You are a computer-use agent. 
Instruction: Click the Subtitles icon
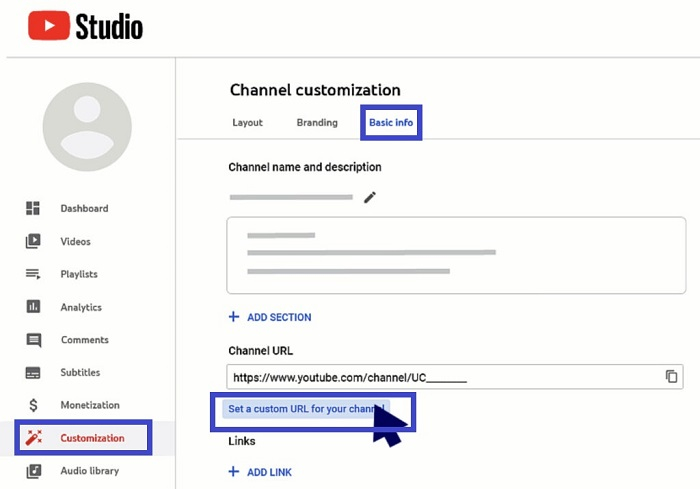33,373
